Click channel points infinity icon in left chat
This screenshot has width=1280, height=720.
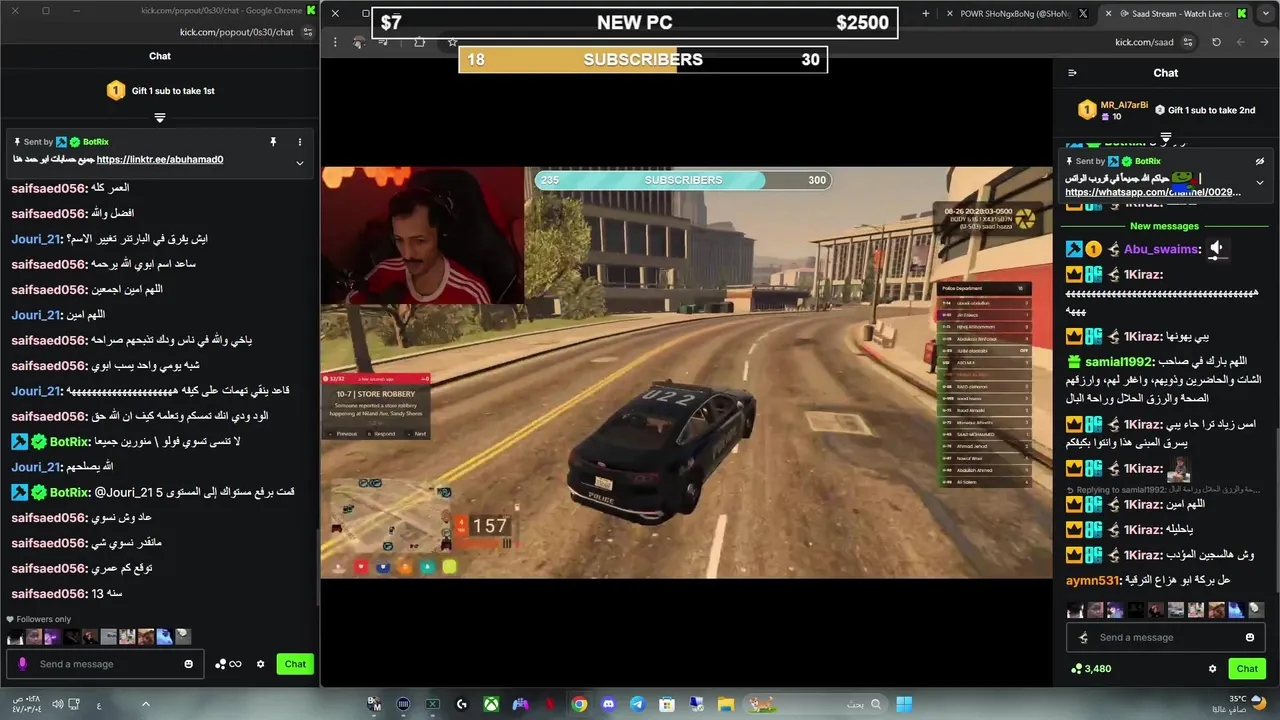click(229, 664)
